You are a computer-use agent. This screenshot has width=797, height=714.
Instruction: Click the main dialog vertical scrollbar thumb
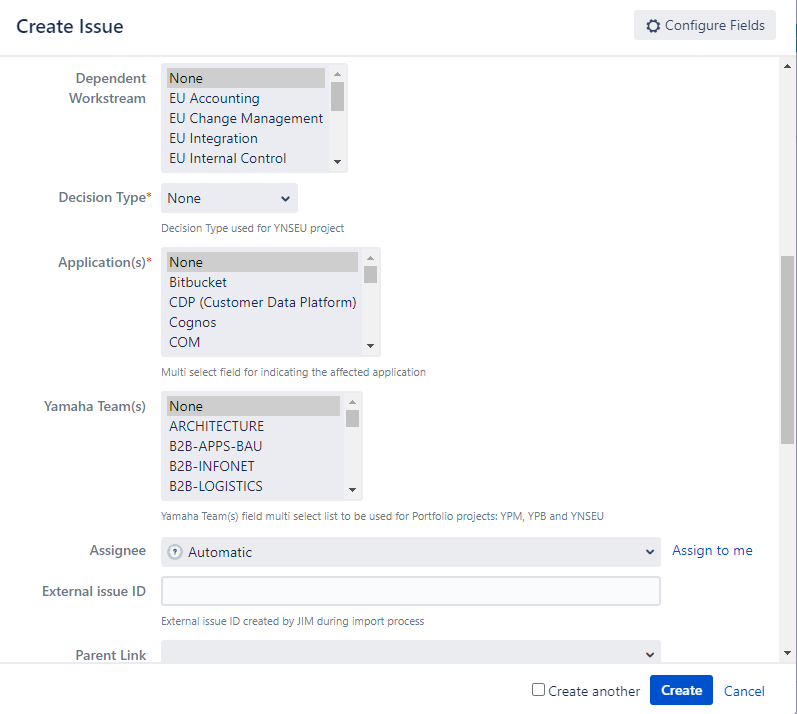coord(787,350)
